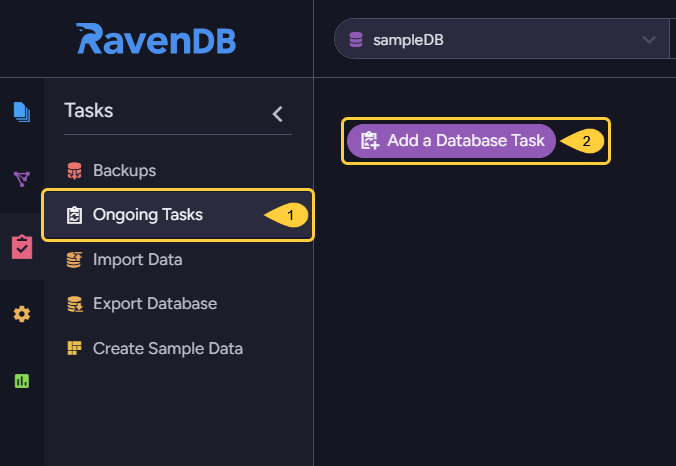Viewport: 676px width, 466px height.
Task: Go to Import Data
Action: 178,260
